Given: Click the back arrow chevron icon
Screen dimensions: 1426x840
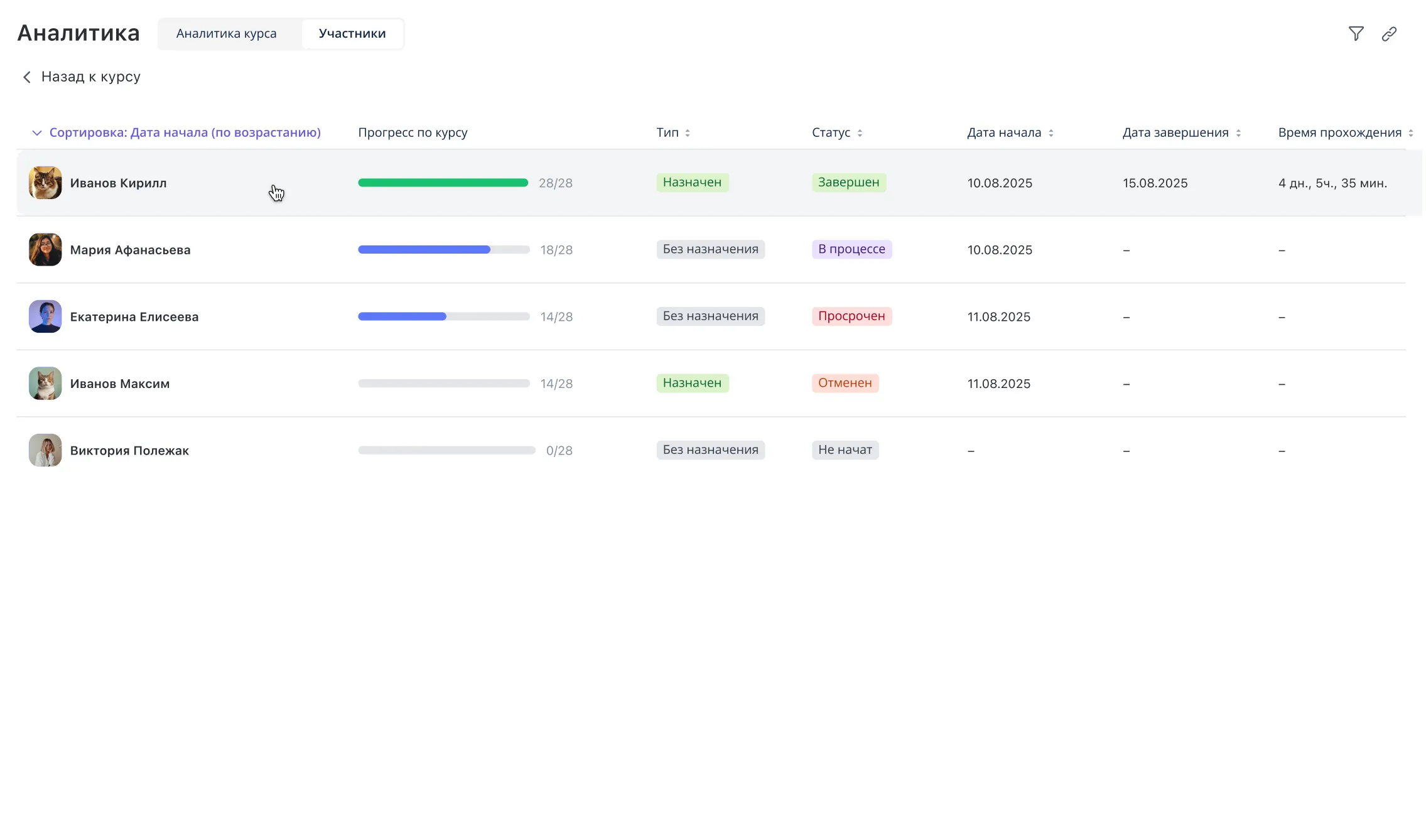Looking at the screenshot, I should (27, 77).
